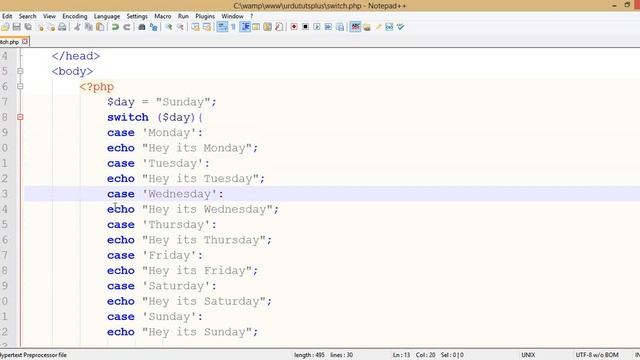This screenshot has height=360, width=640.
Task: Click the Zoom In toolbar icon
Action: [x=169, y=27]
